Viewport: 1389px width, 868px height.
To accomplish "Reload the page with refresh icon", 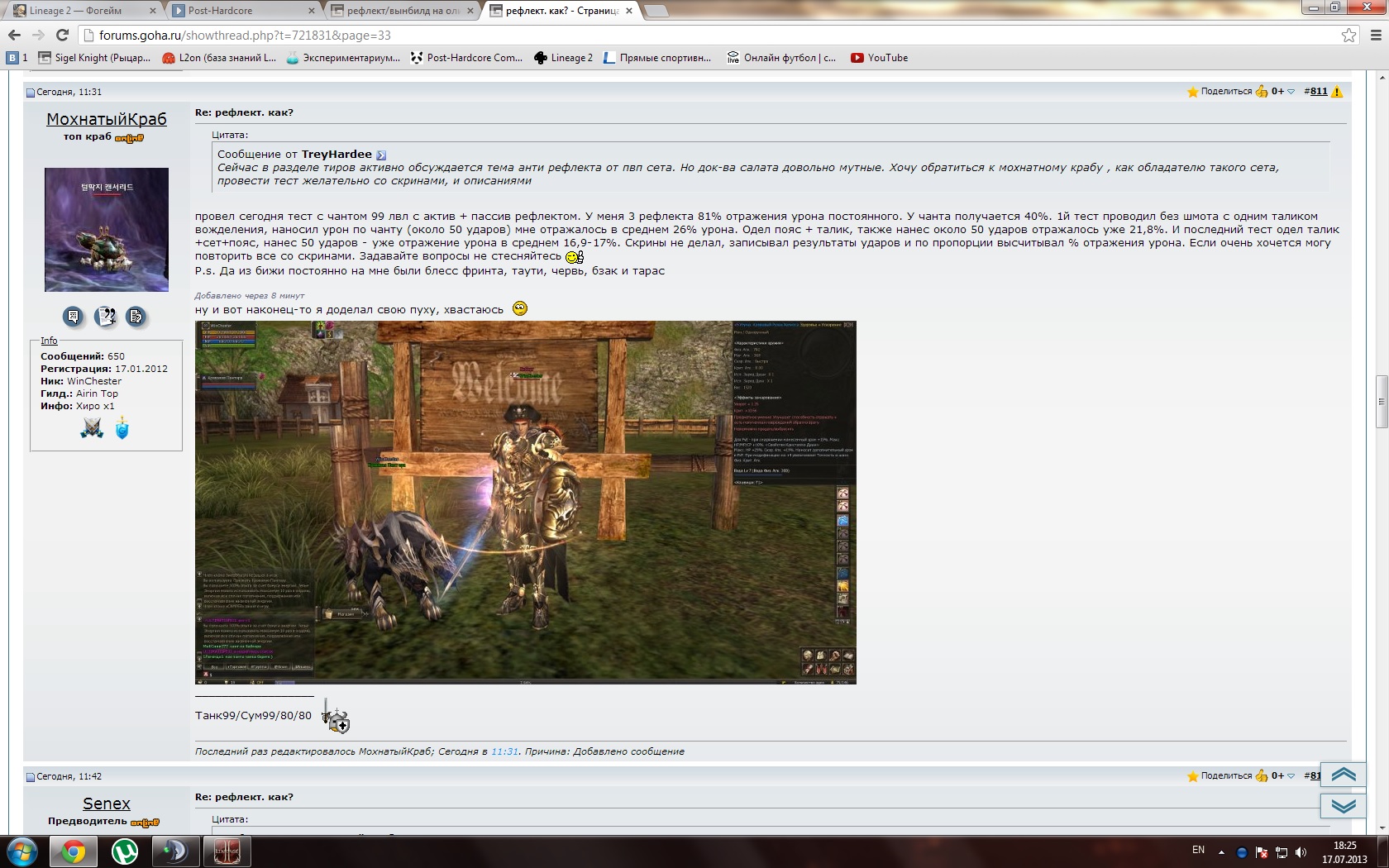I will coord(62,35).
